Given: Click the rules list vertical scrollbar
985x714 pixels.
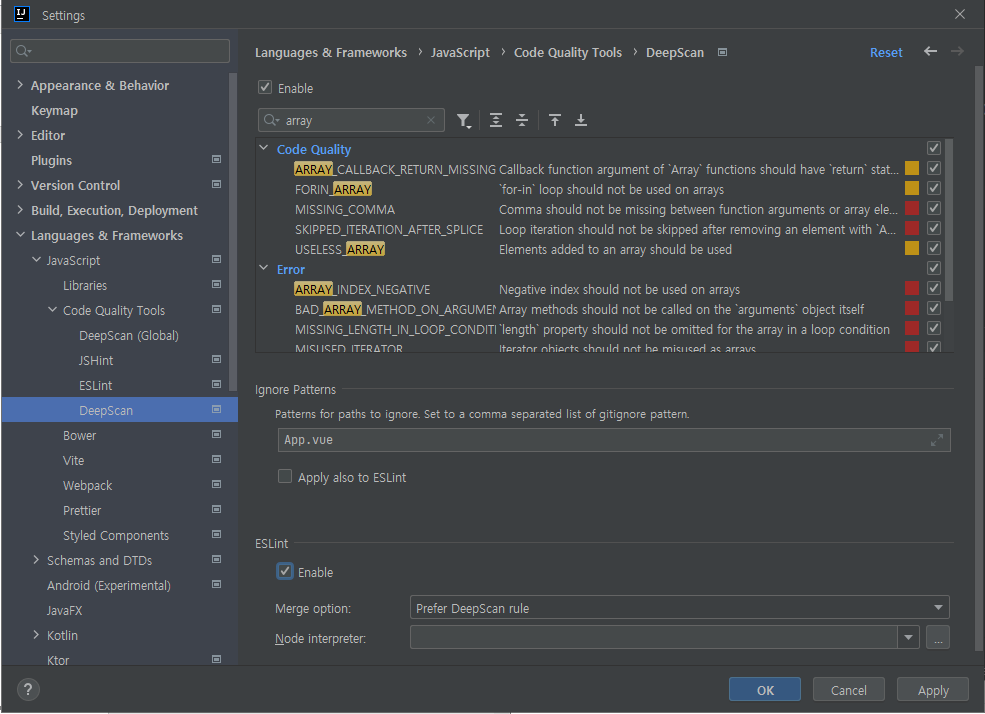Looking at the screenshot, I should point(949,220).
